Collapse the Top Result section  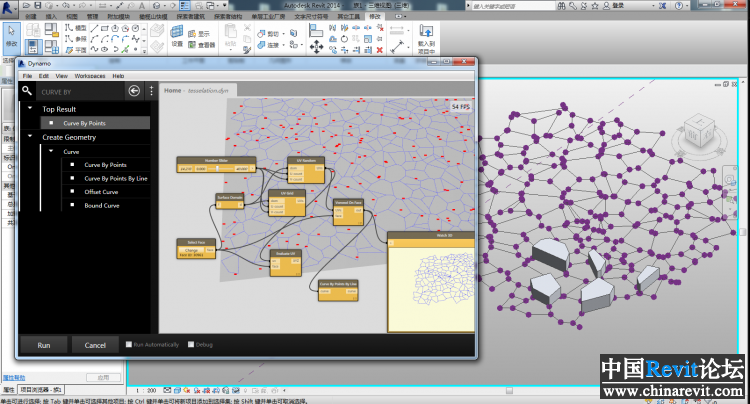(x=30, y=108)
